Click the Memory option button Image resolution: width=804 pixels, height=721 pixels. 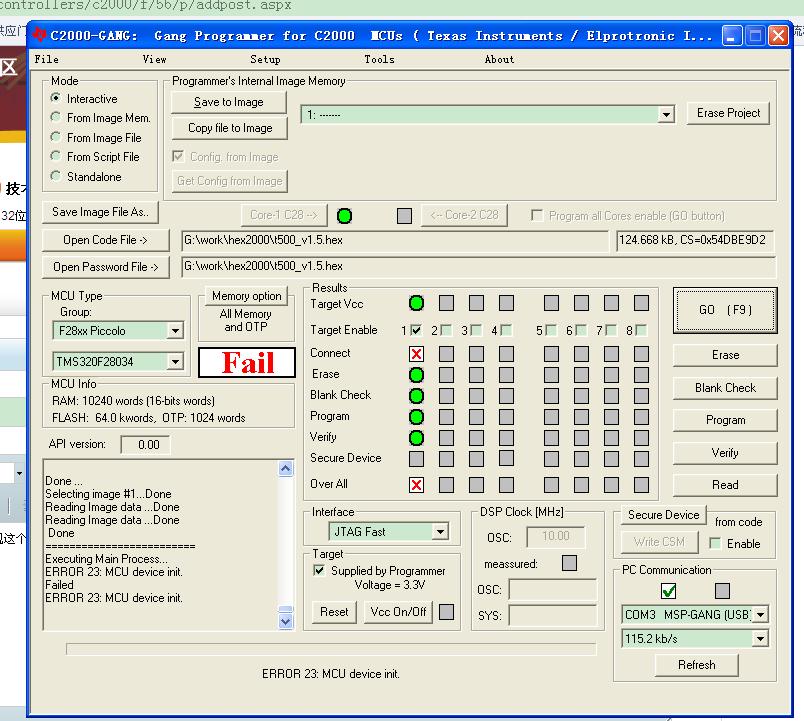247,296
